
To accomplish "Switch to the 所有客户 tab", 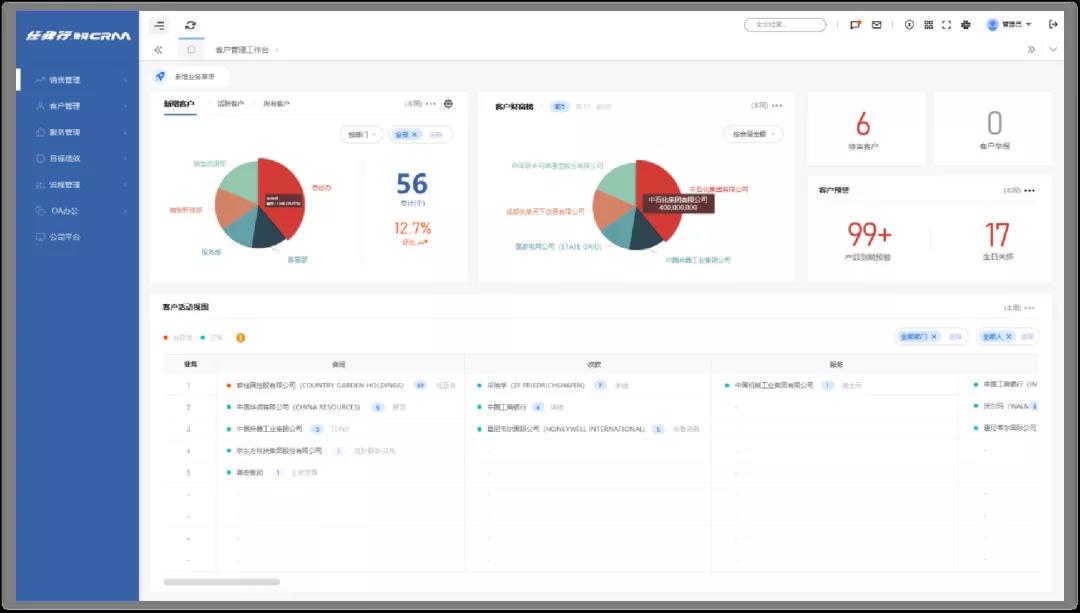I will point(276,104).
